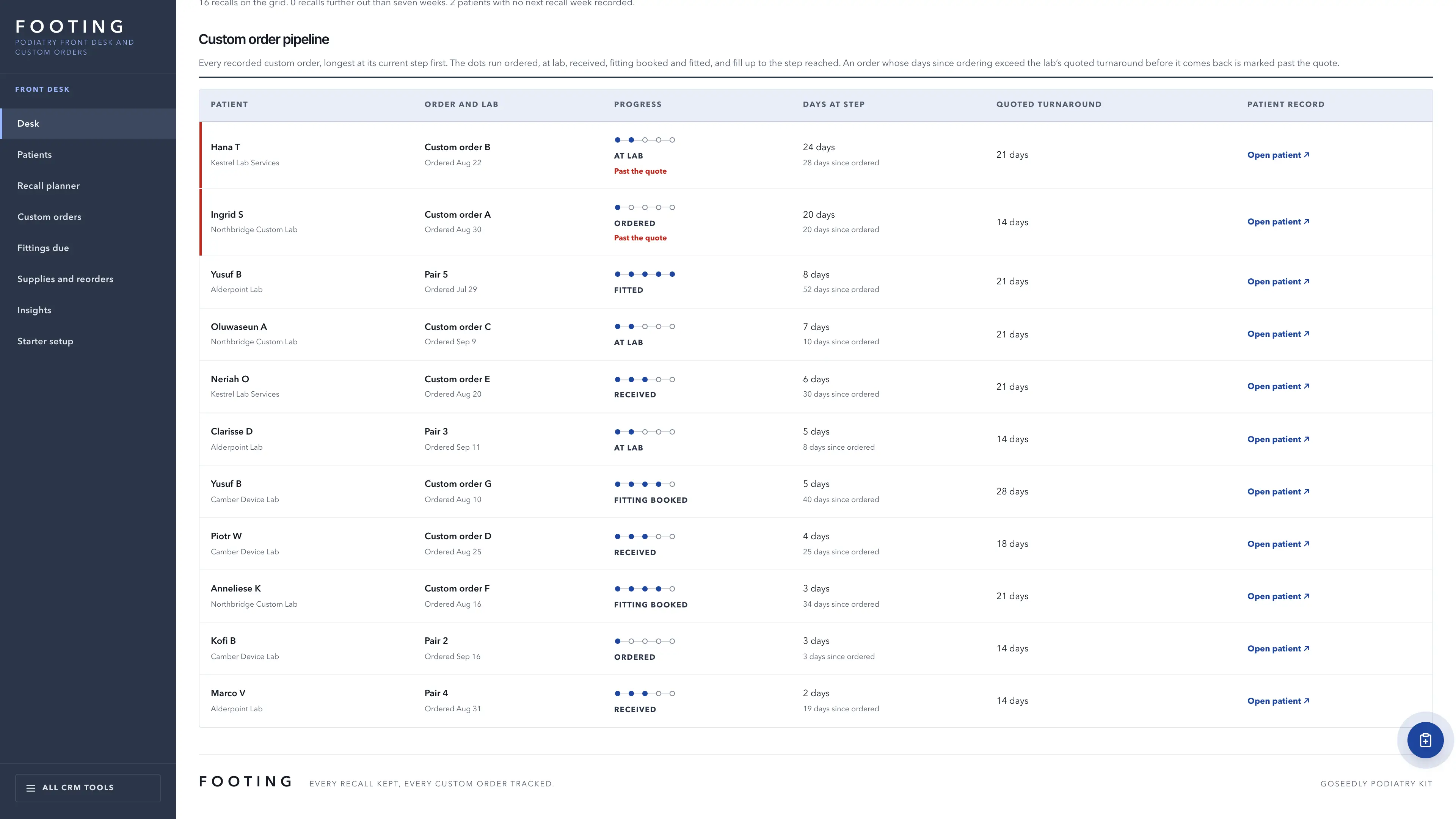
Task: Click the hamburger icon beside All CRM Tools
Action: pos(30,788)
